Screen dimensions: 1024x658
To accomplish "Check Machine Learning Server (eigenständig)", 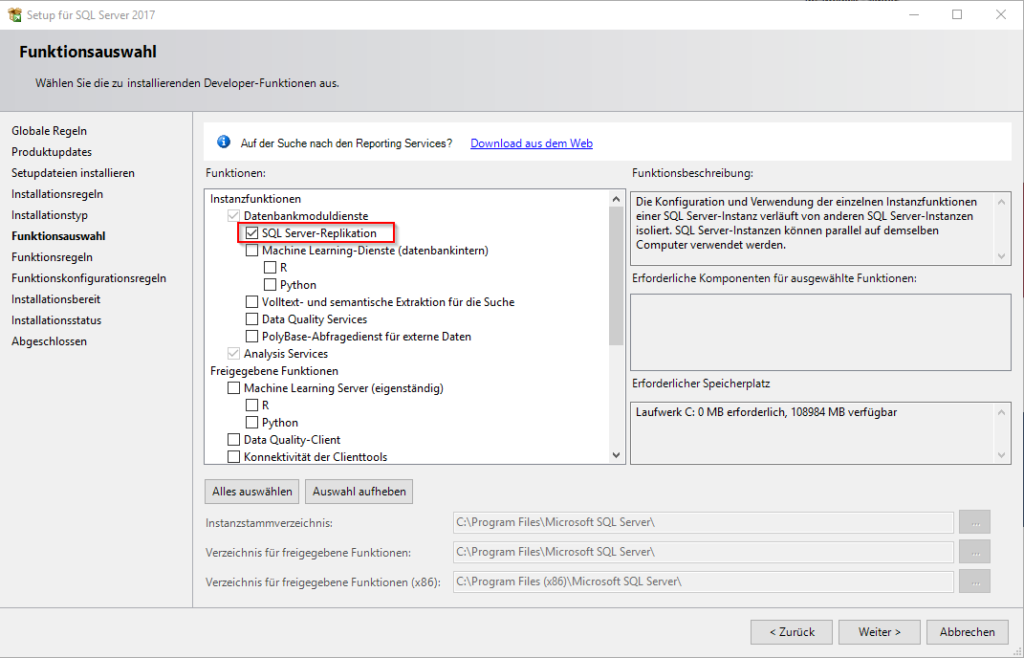I will (x=234, y=388).
